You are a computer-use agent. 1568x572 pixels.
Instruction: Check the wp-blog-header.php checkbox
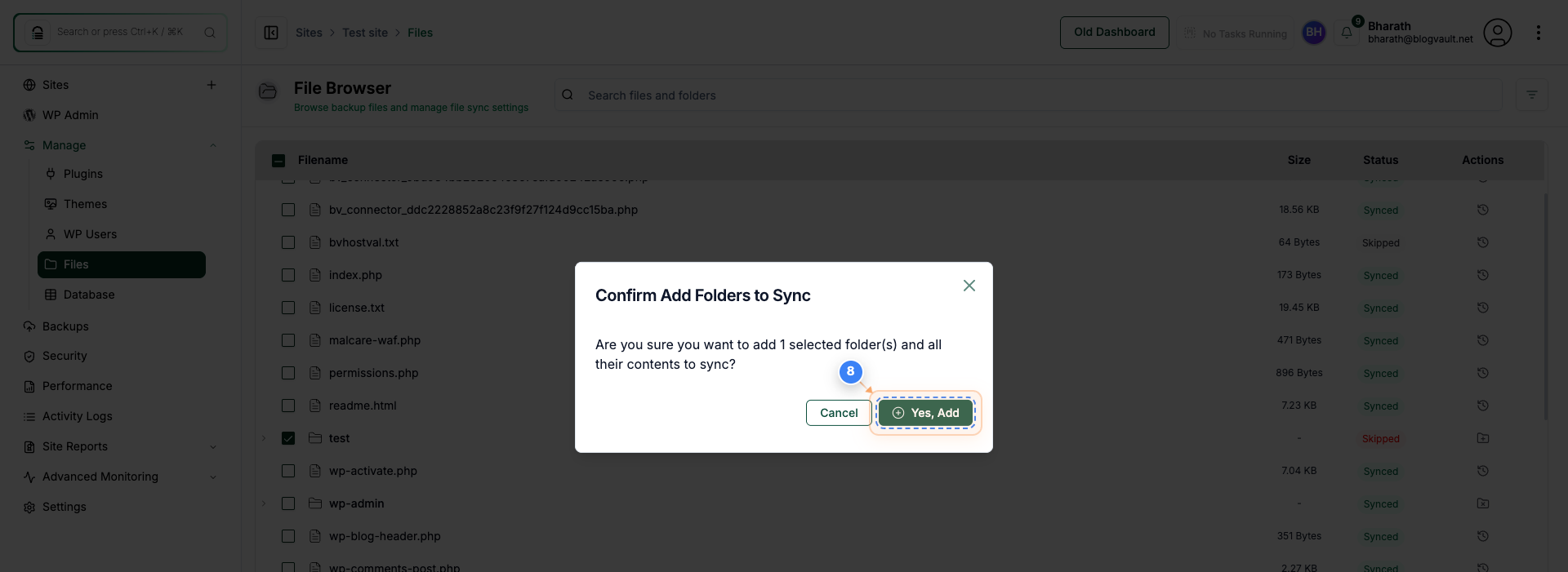pos(288,536)
